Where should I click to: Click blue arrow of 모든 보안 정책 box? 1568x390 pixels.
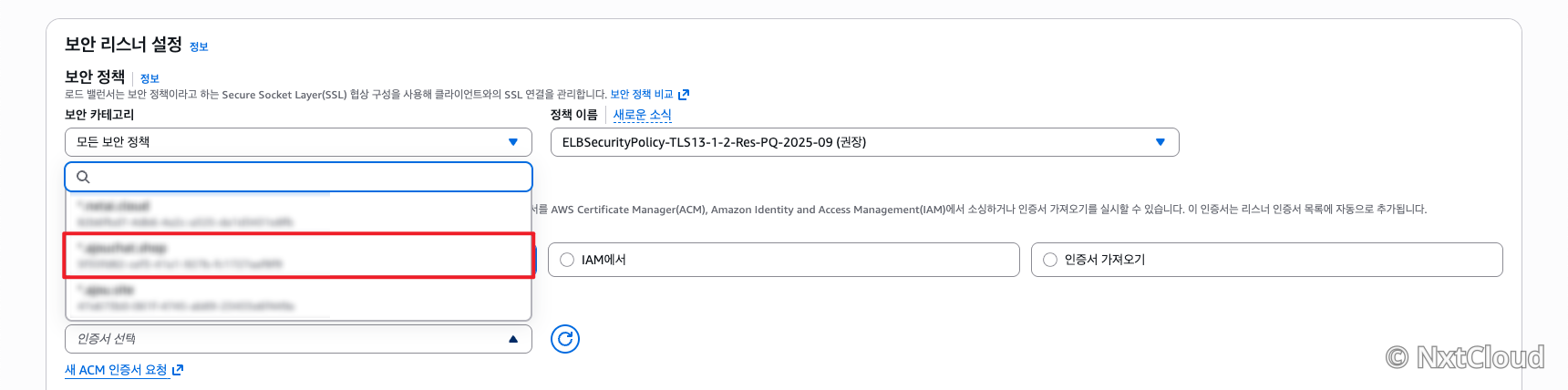513,142
